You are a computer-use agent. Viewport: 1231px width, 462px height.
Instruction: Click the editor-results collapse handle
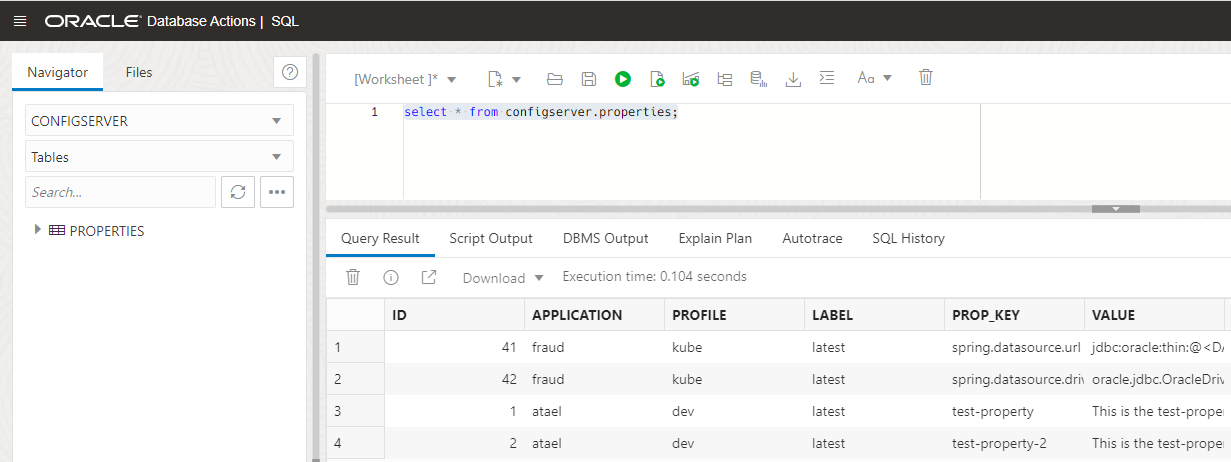[x=1116, y=209]
